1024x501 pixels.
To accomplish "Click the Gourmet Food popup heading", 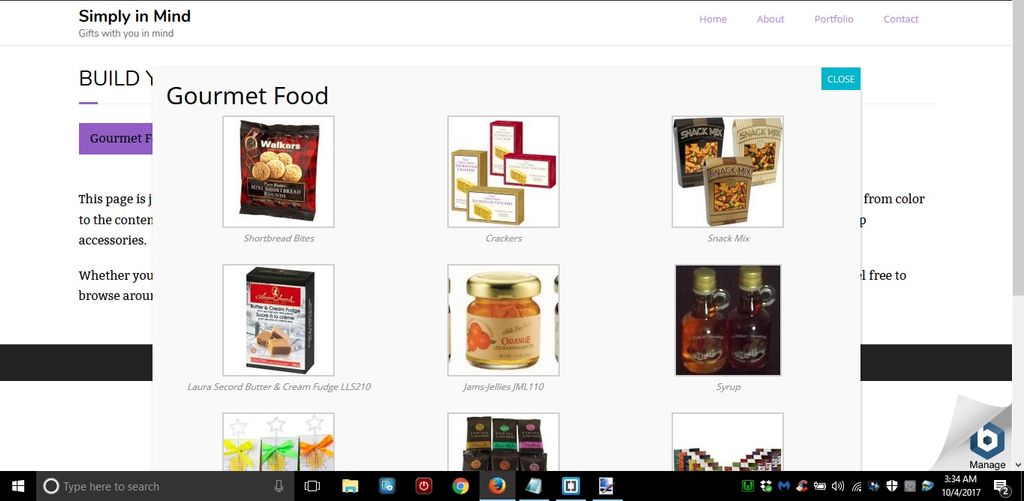I will pos(248,96).
